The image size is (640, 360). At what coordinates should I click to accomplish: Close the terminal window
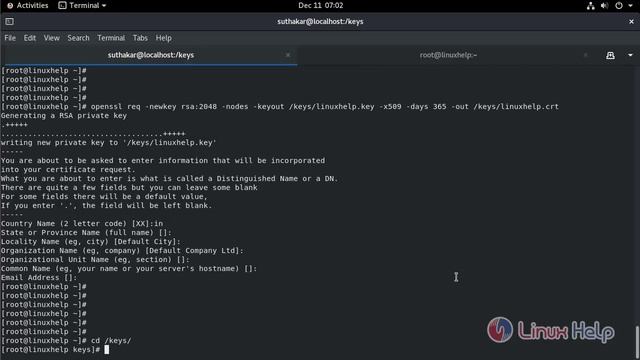[x=631, y=21]
